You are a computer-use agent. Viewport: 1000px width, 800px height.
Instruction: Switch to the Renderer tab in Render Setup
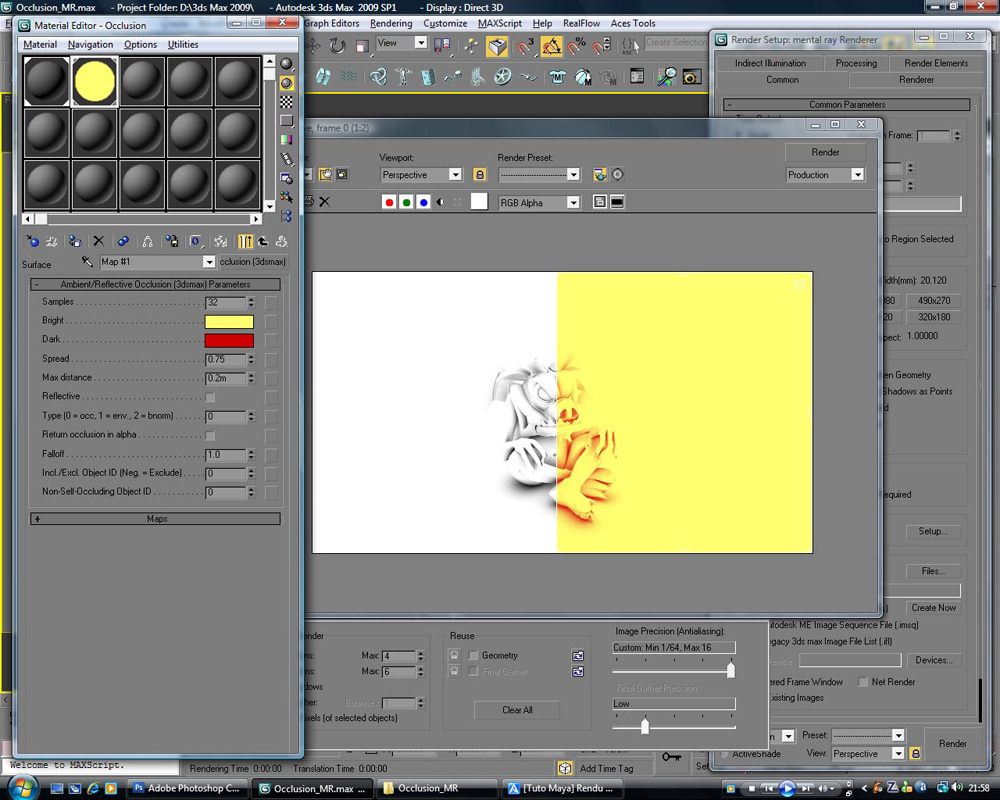pyautogui.click(x=918, y=80)
